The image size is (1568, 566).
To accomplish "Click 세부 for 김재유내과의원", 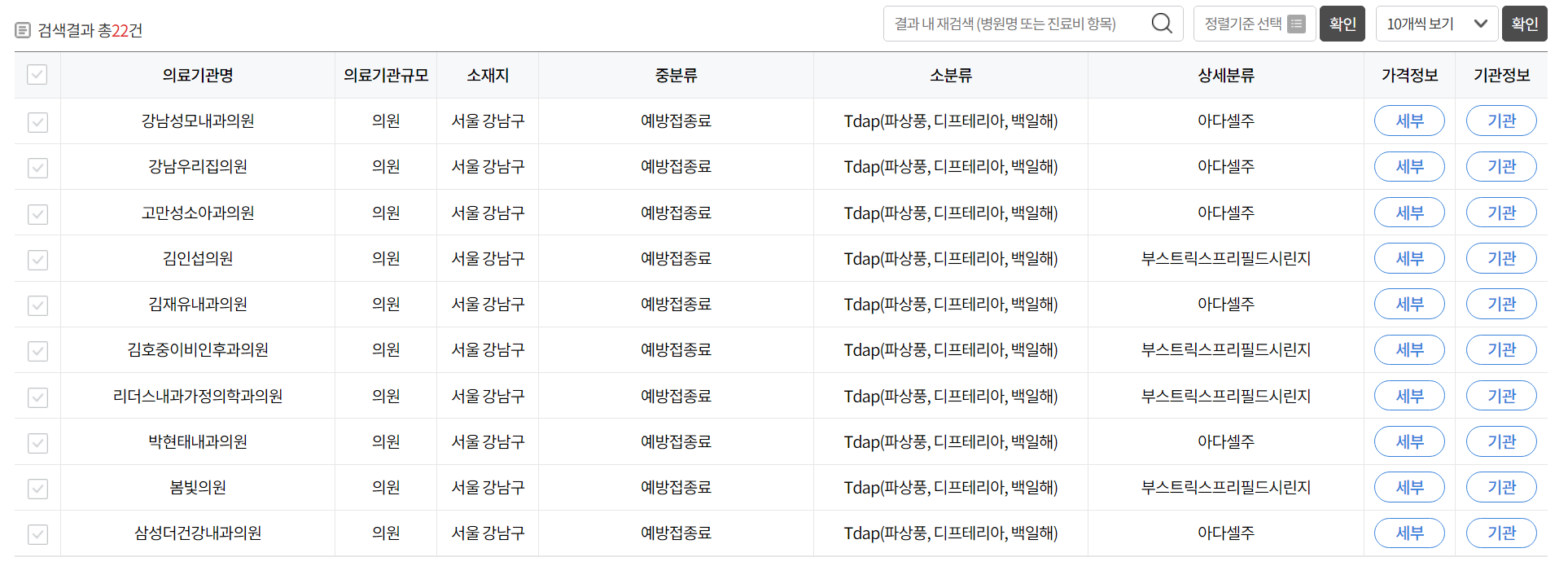I will 1409,304.
